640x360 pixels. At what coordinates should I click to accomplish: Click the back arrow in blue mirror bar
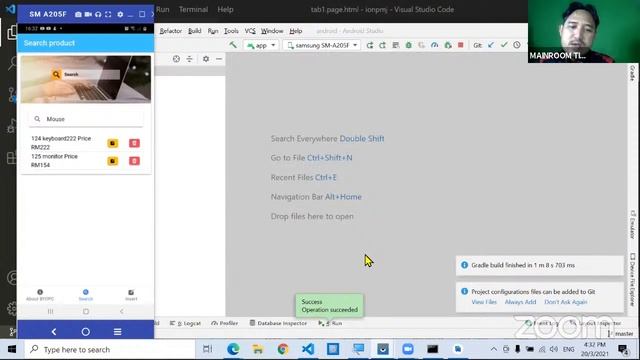tap(54, 332)
